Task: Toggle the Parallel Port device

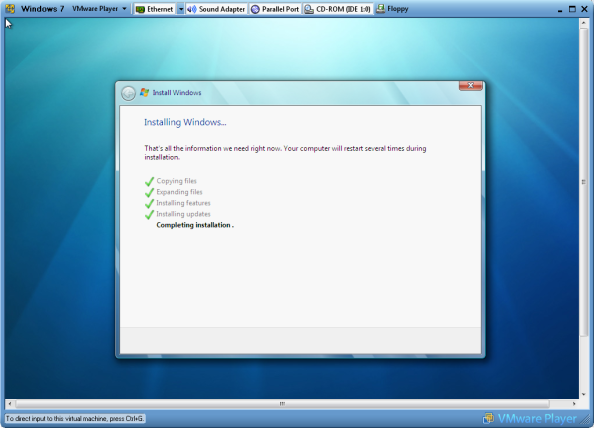Action: [x=275, y=9]
